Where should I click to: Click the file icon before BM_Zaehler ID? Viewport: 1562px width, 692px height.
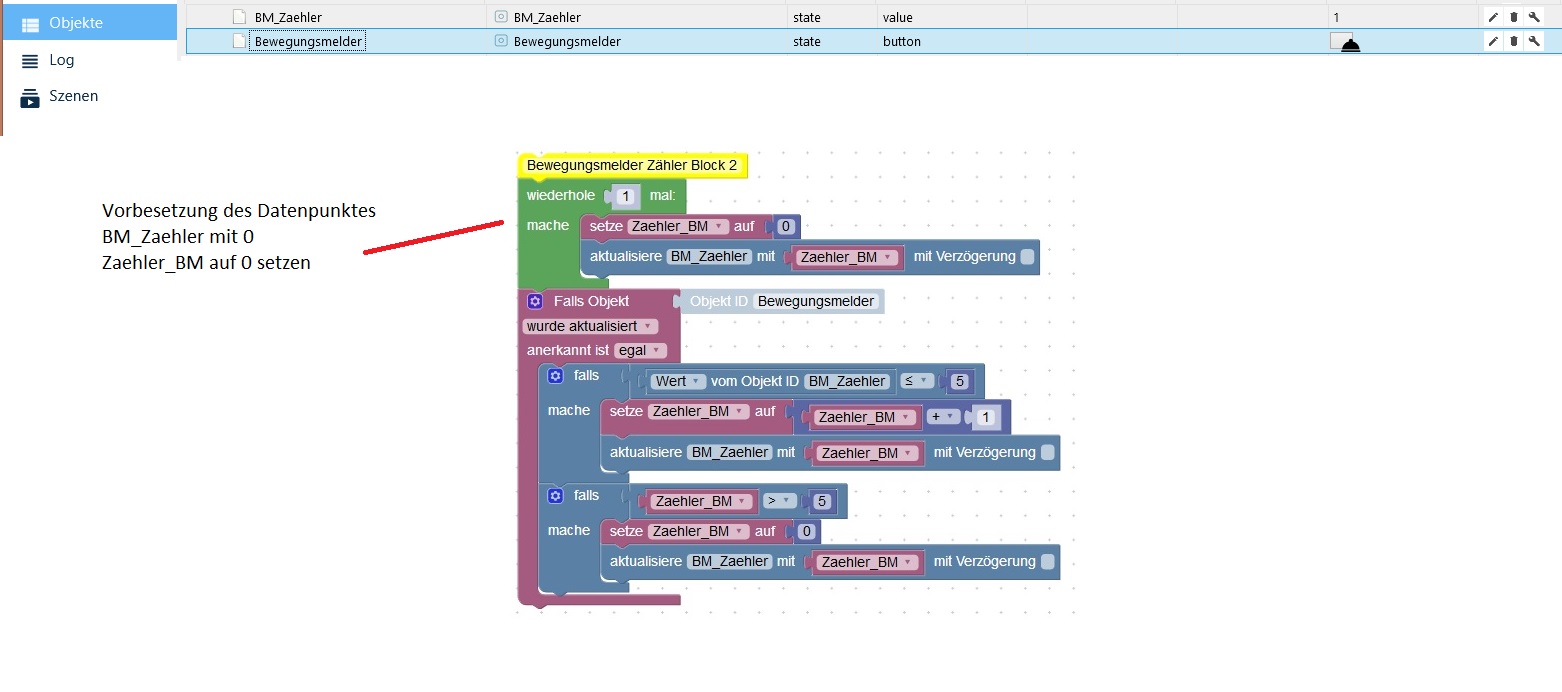[239, 17]
